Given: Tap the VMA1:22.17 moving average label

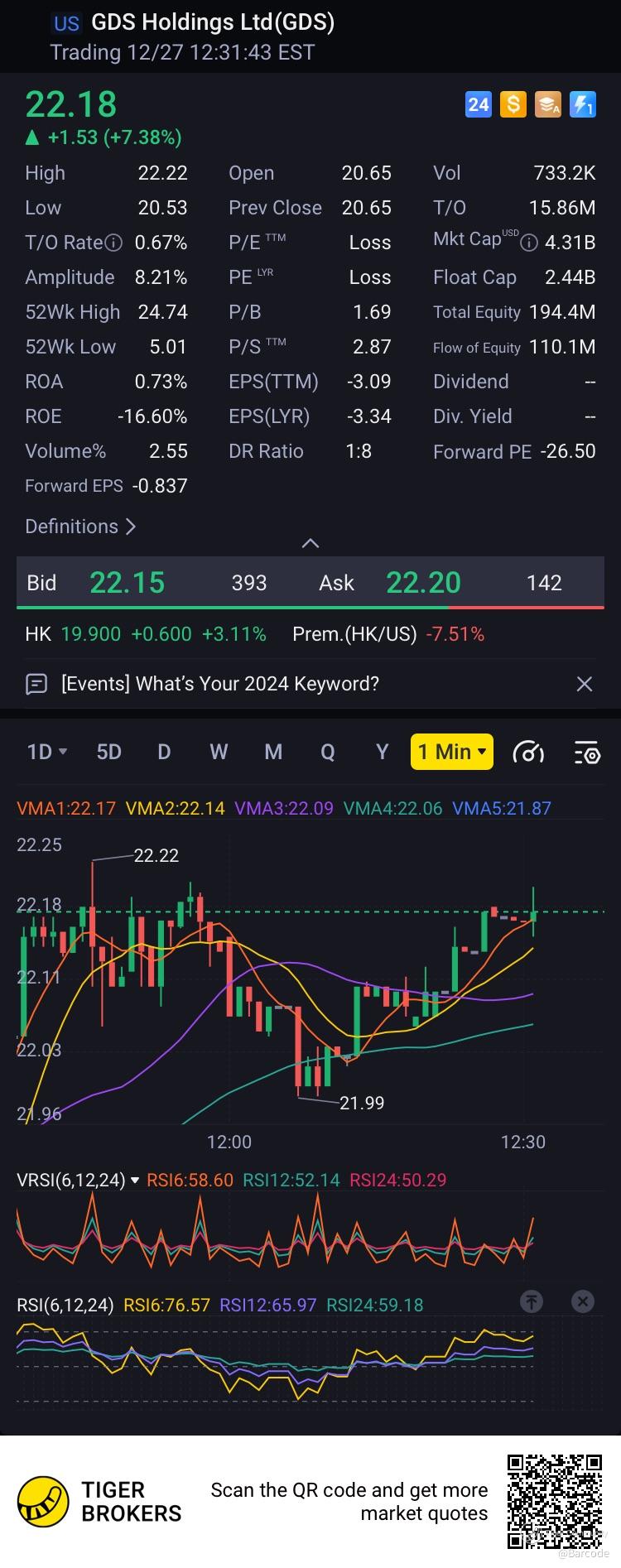Looking at the screenshot, I should pyautogui.click(x=66, y=808).
